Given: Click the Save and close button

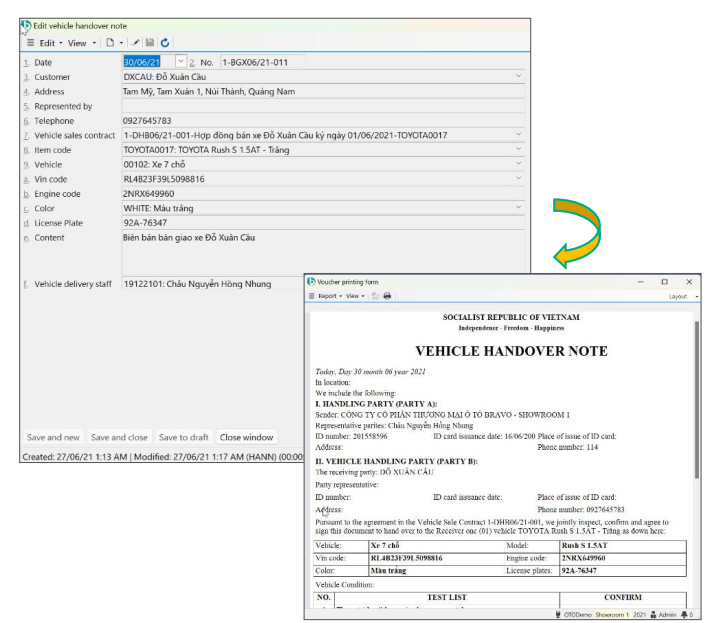Looking at the screenshot, I should (x=119, y=437).
